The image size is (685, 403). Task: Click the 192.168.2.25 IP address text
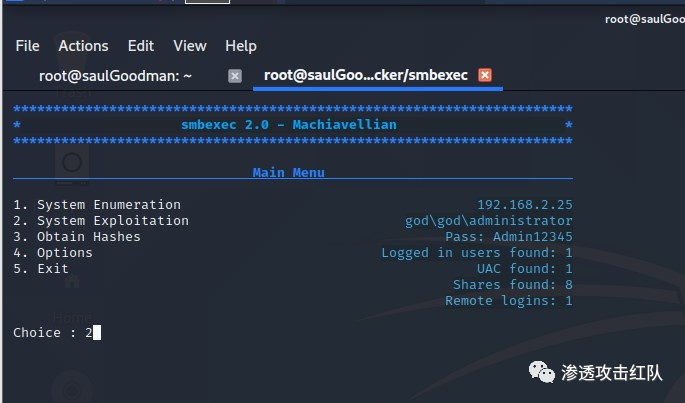[524, 205]
